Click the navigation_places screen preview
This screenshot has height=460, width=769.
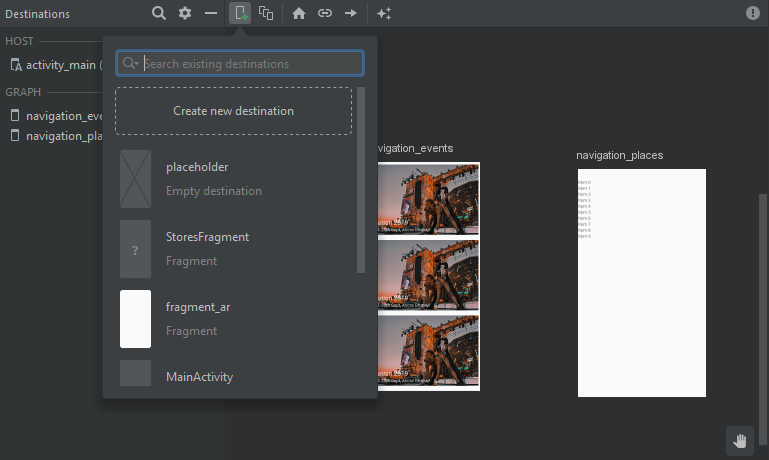coord(641,282)
